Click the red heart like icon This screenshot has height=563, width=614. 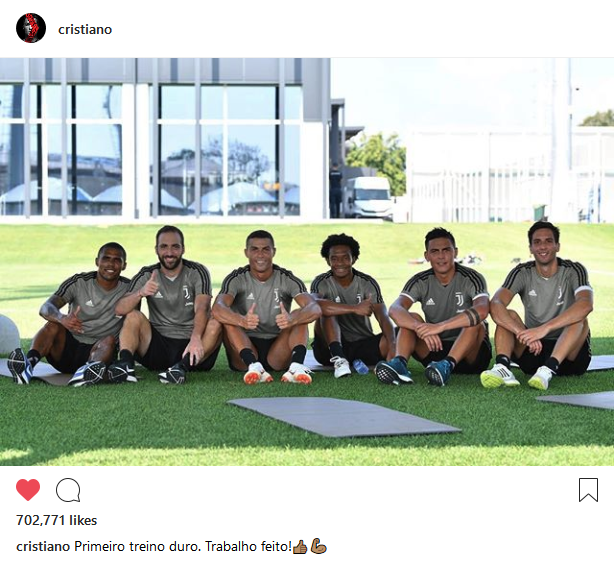(28, 489)
